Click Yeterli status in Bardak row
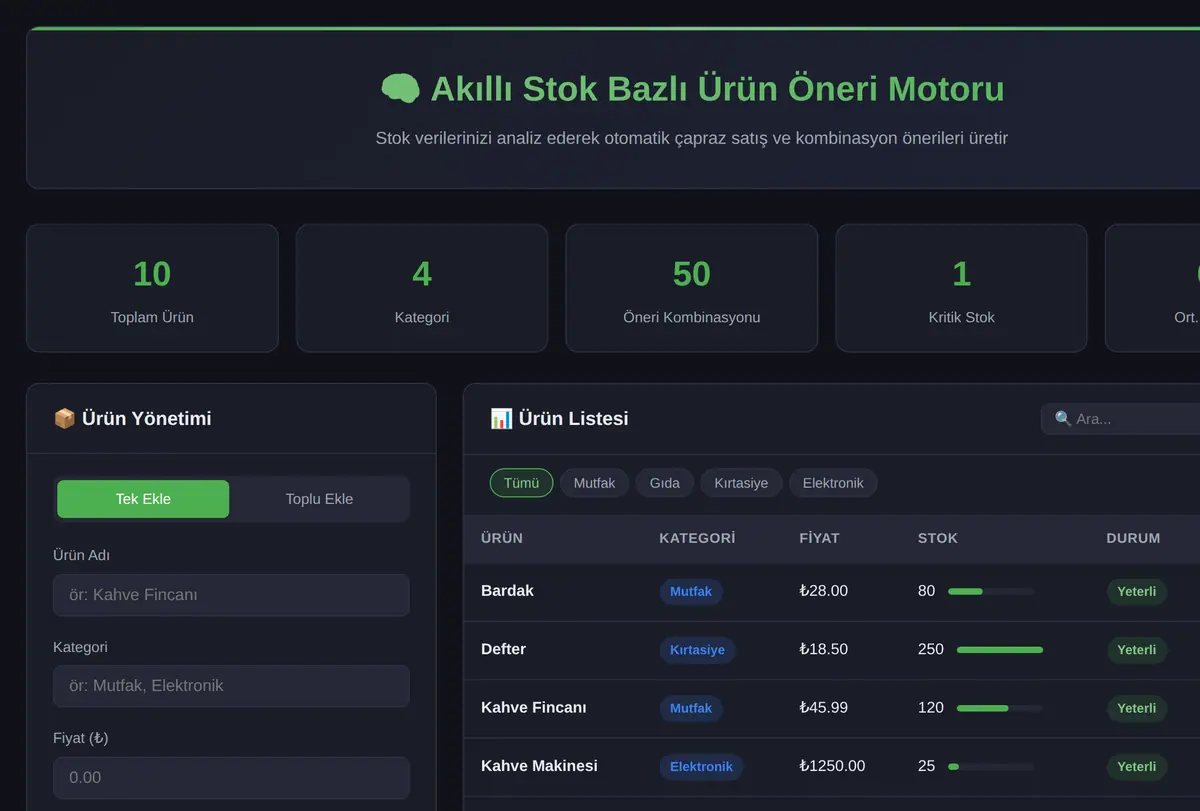 pos(1137,592)
